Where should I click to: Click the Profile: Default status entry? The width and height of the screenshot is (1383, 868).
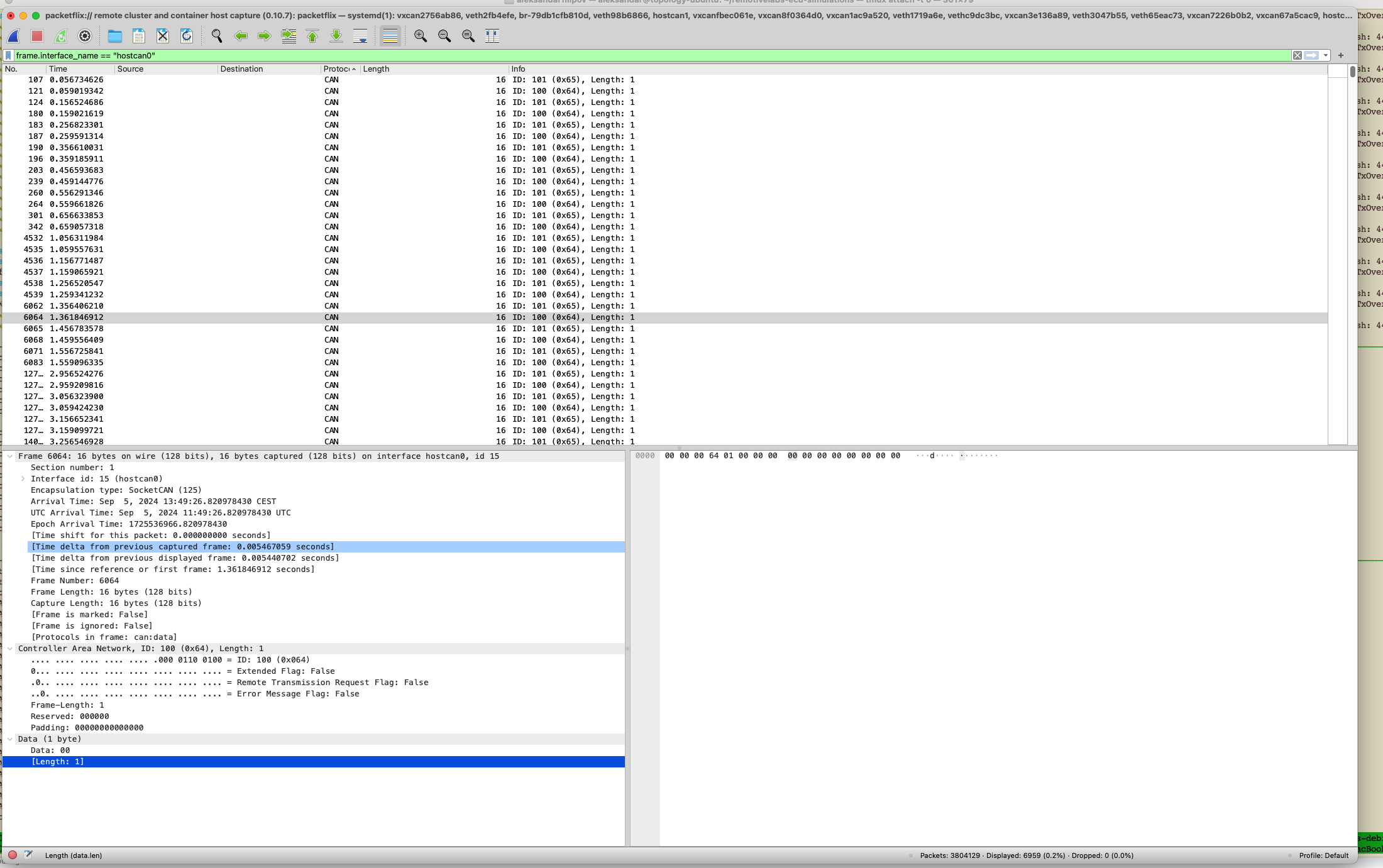[x=1324, y=855]
